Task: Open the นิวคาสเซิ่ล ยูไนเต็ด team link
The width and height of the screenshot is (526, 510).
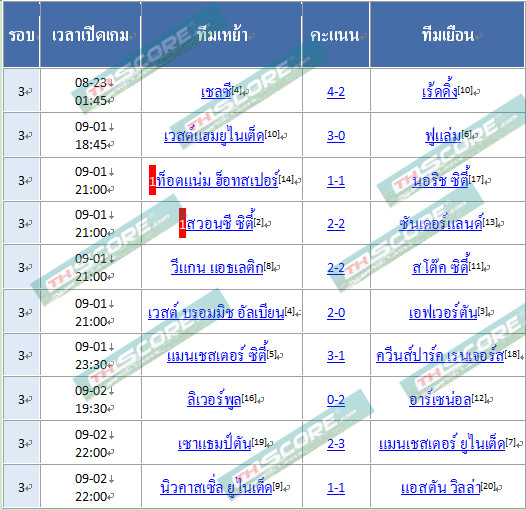Action: pyautogui.click(x=216, y=487)
